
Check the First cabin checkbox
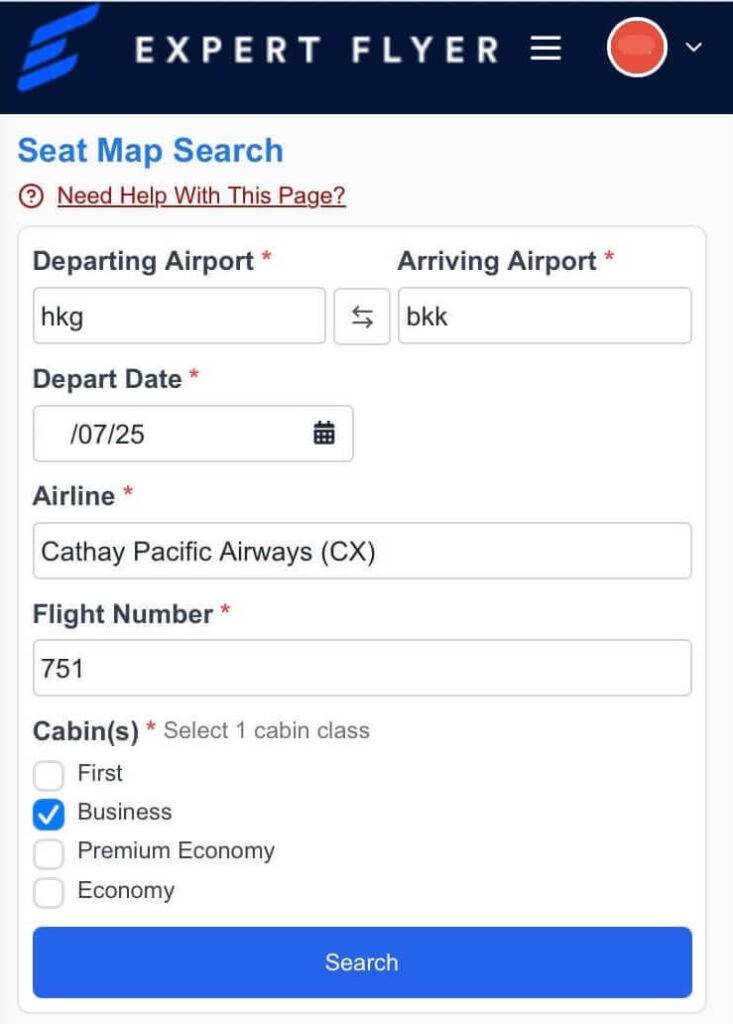pos(49,774)
